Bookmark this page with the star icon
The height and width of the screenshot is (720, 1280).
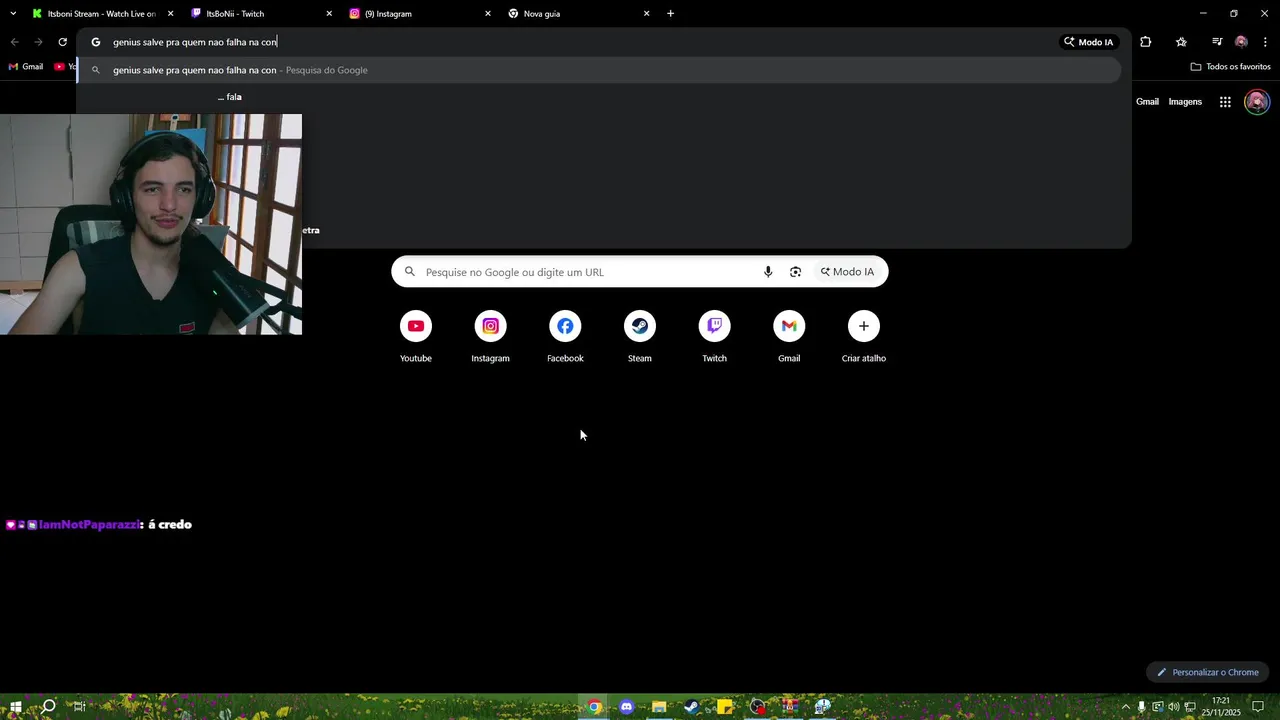[x=1181, y=42]
